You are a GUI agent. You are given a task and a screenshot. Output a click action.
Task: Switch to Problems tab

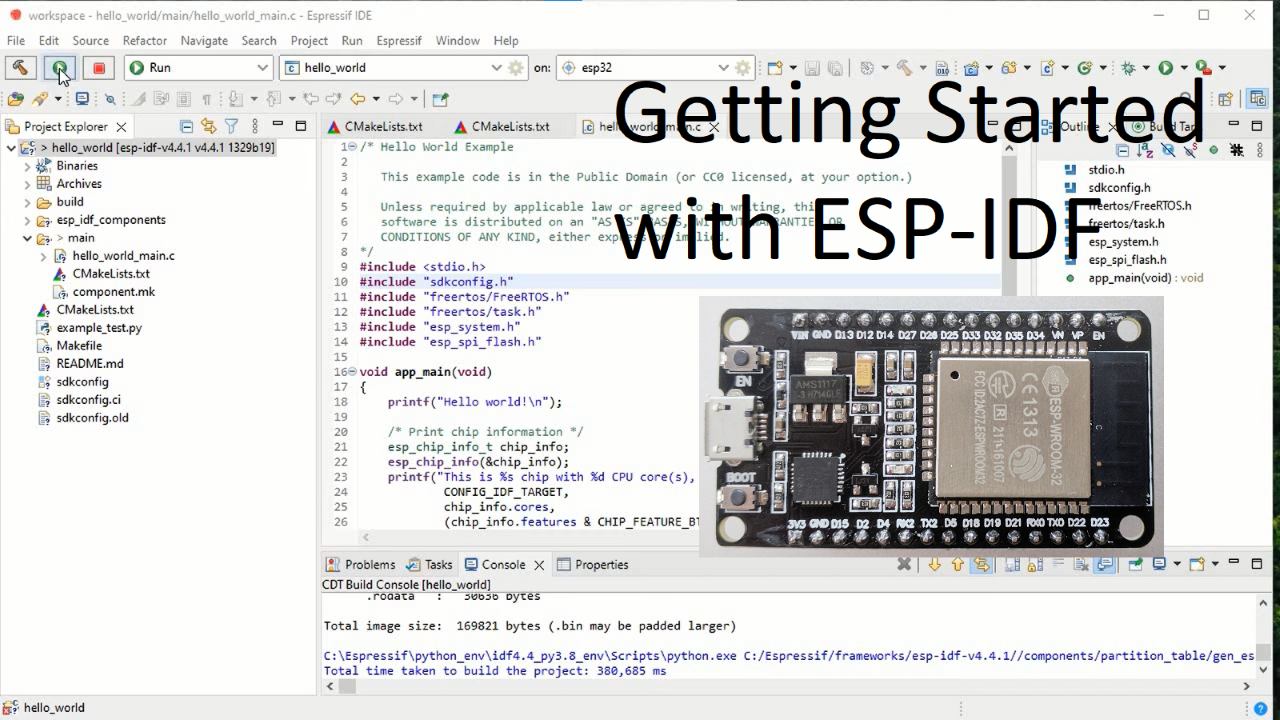tap(360, 565)
